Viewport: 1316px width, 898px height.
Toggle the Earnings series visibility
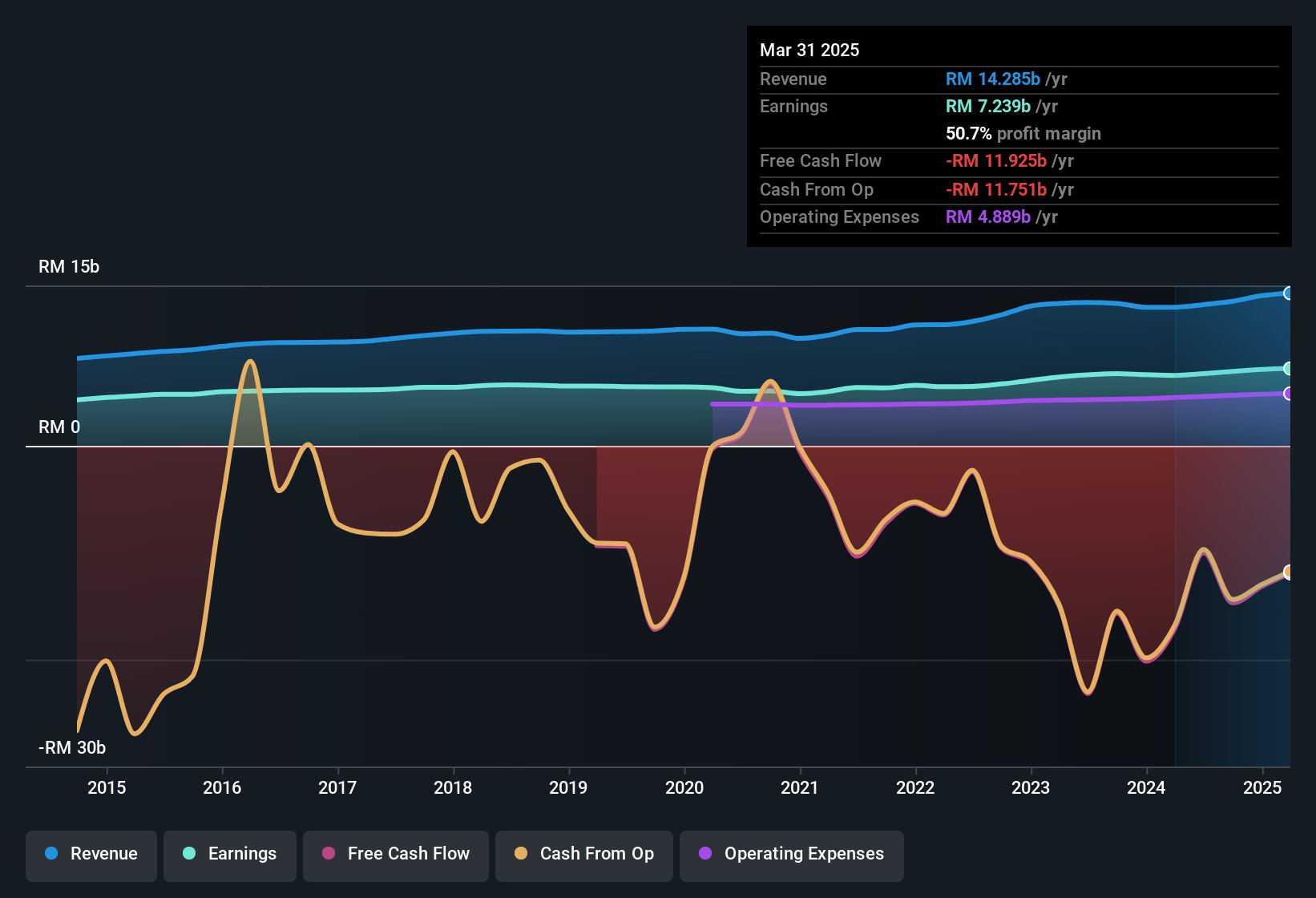[230, 854]
